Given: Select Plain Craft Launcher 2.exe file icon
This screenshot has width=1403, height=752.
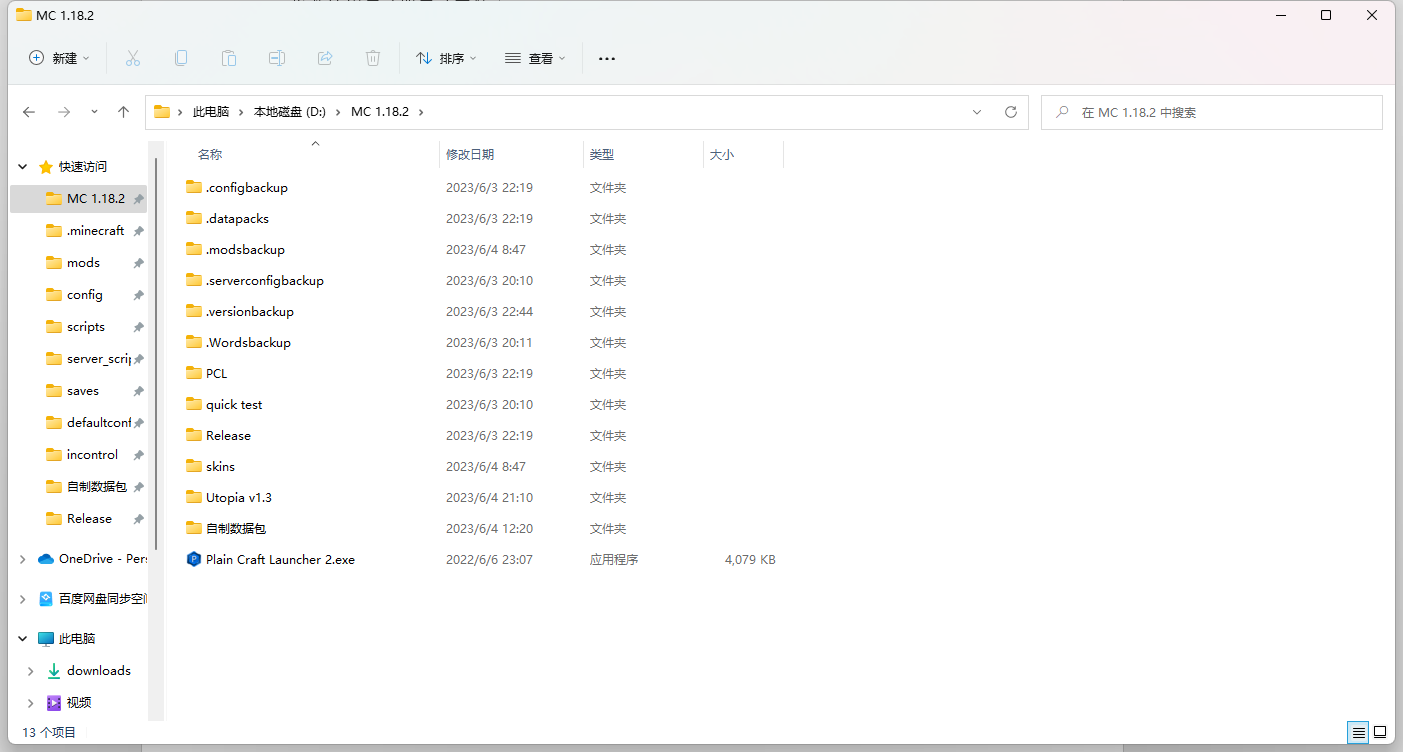Looking at the screenshot, I should click(194, 560).
